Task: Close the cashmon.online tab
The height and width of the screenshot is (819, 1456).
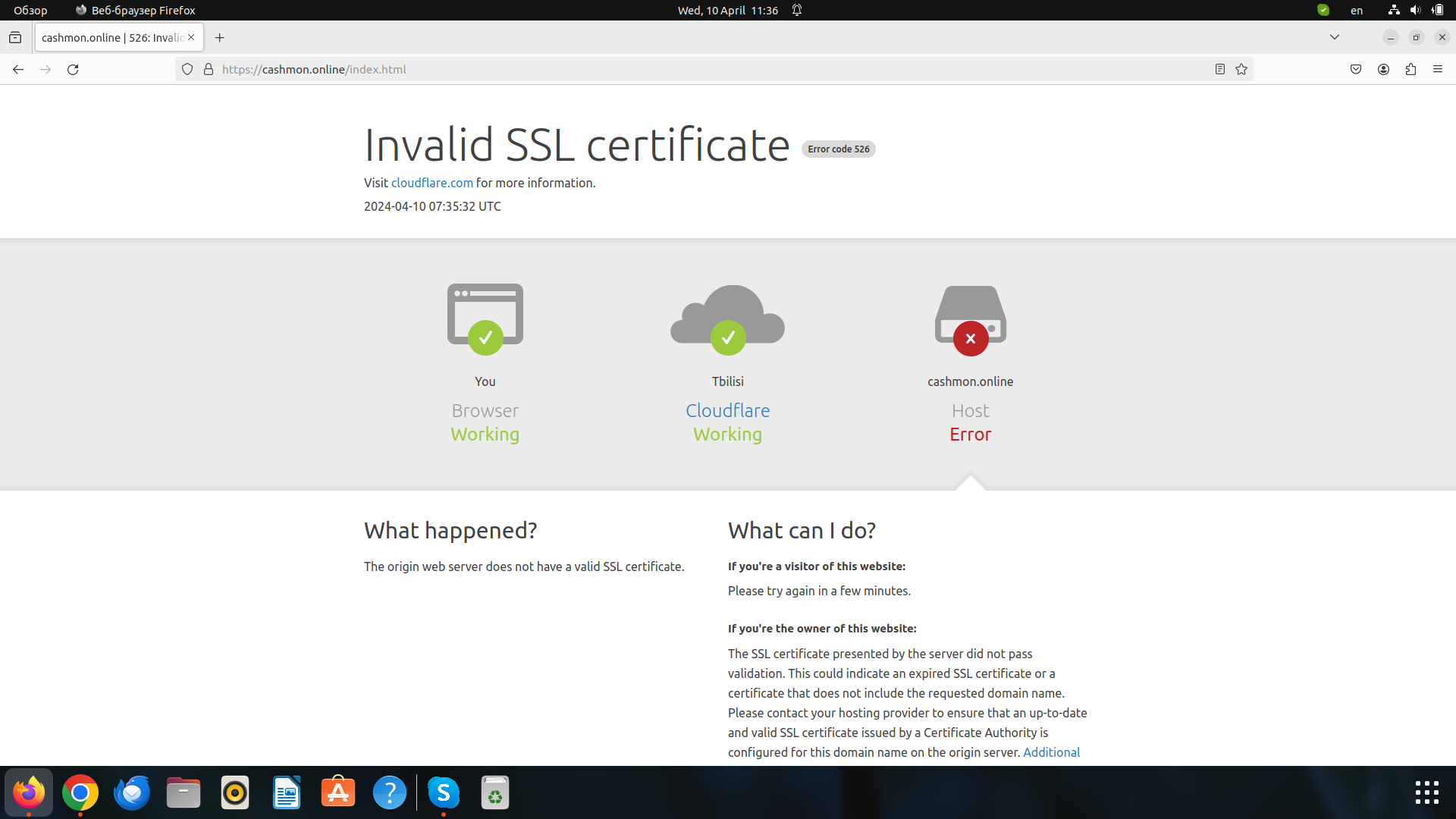Action: click(x=191, y=37)
